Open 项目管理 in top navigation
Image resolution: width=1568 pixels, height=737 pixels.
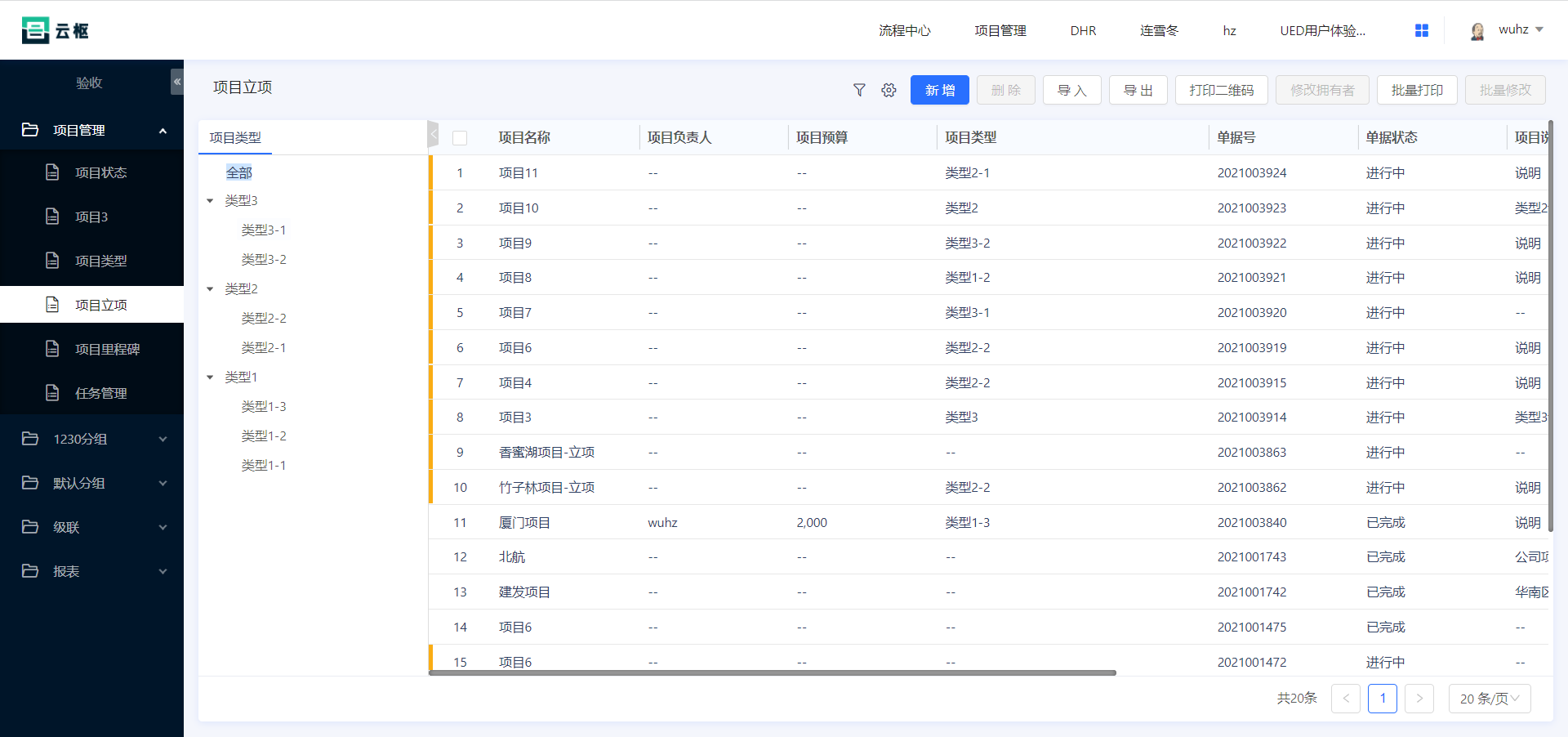1000,30
